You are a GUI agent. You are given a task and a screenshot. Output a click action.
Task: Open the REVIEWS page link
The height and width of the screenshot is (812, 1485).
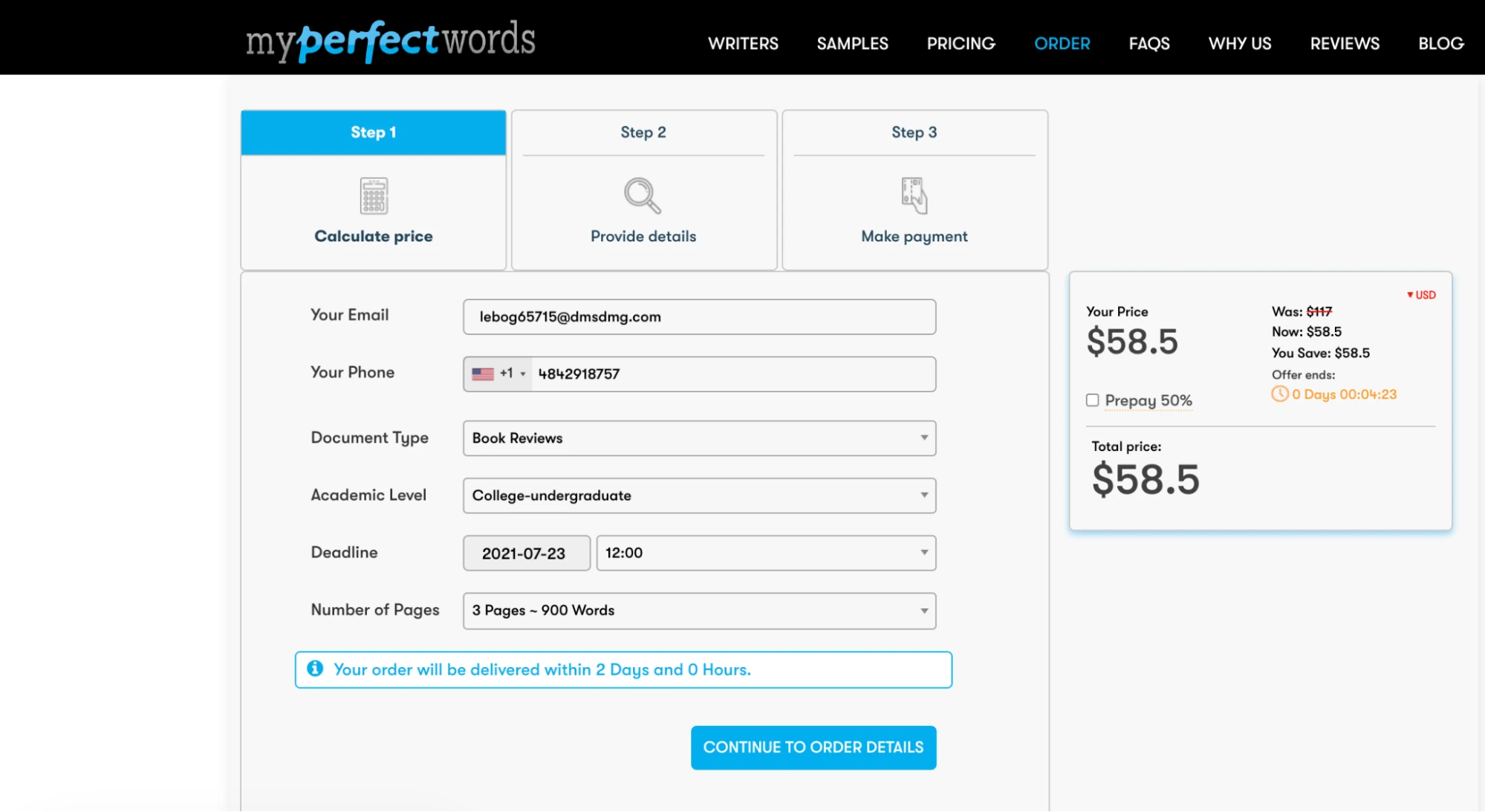1343,43
